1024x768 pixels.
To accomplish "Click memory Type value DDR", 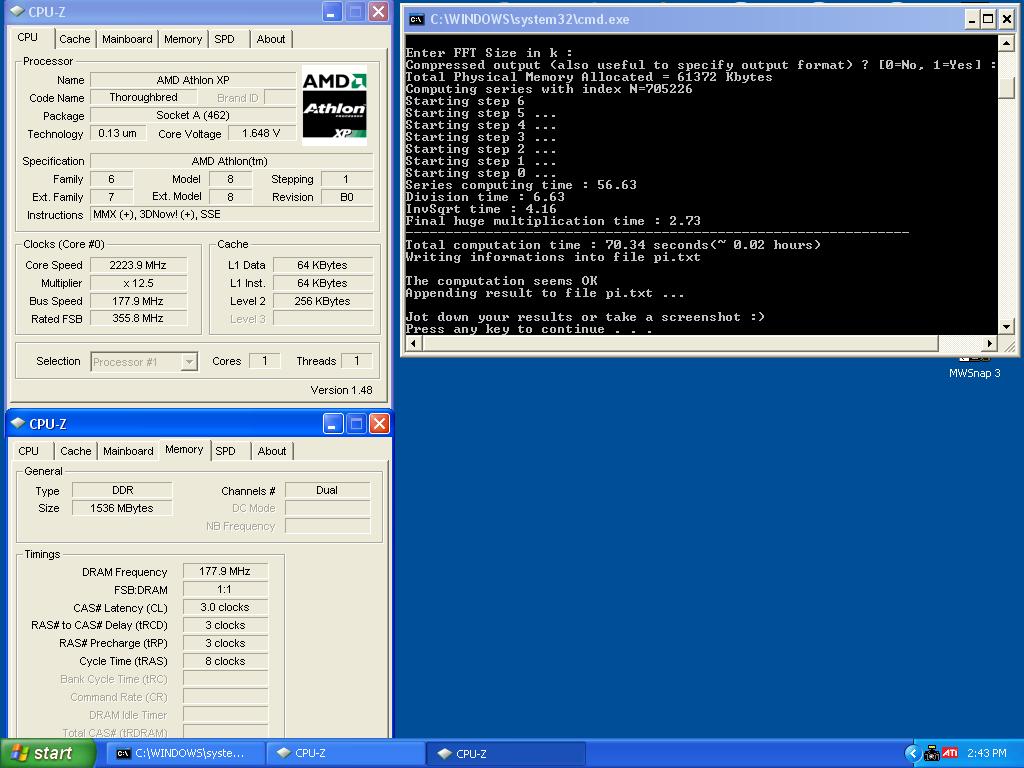I will 122,490.
